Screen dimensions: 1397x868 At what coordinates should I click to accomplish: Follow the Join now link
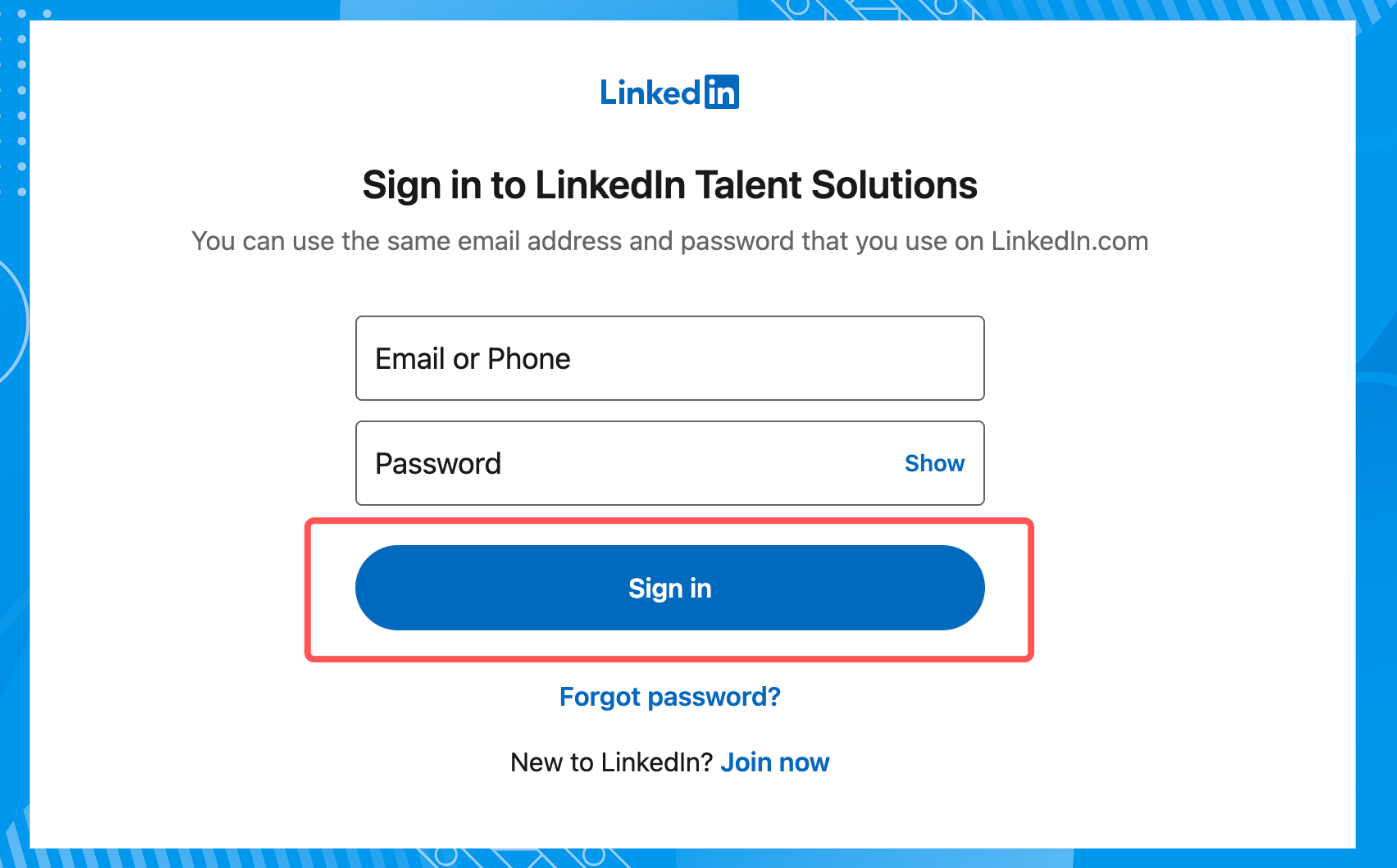(775, 762)
